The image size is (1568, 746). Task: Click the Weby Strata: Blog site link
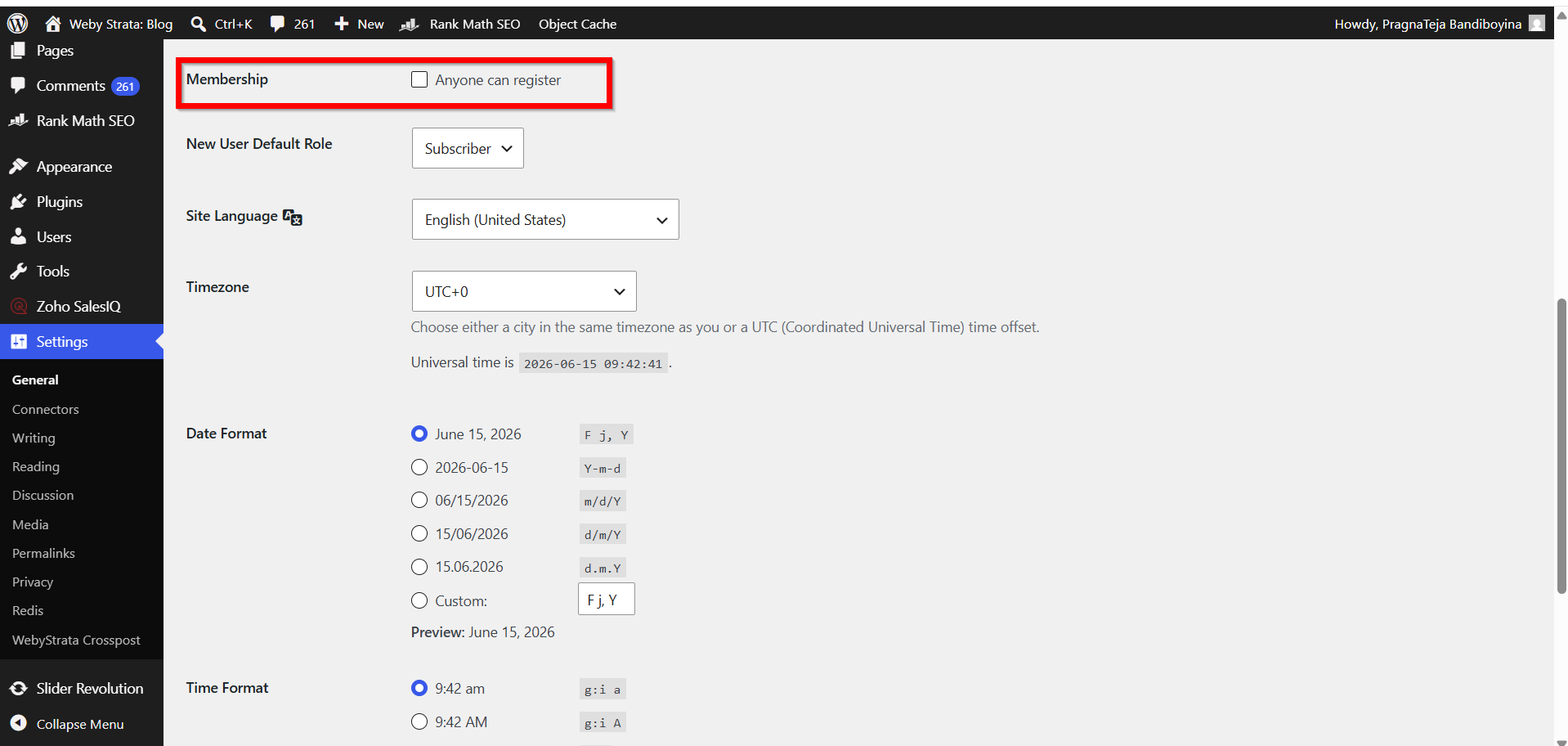tap(121, 24)
